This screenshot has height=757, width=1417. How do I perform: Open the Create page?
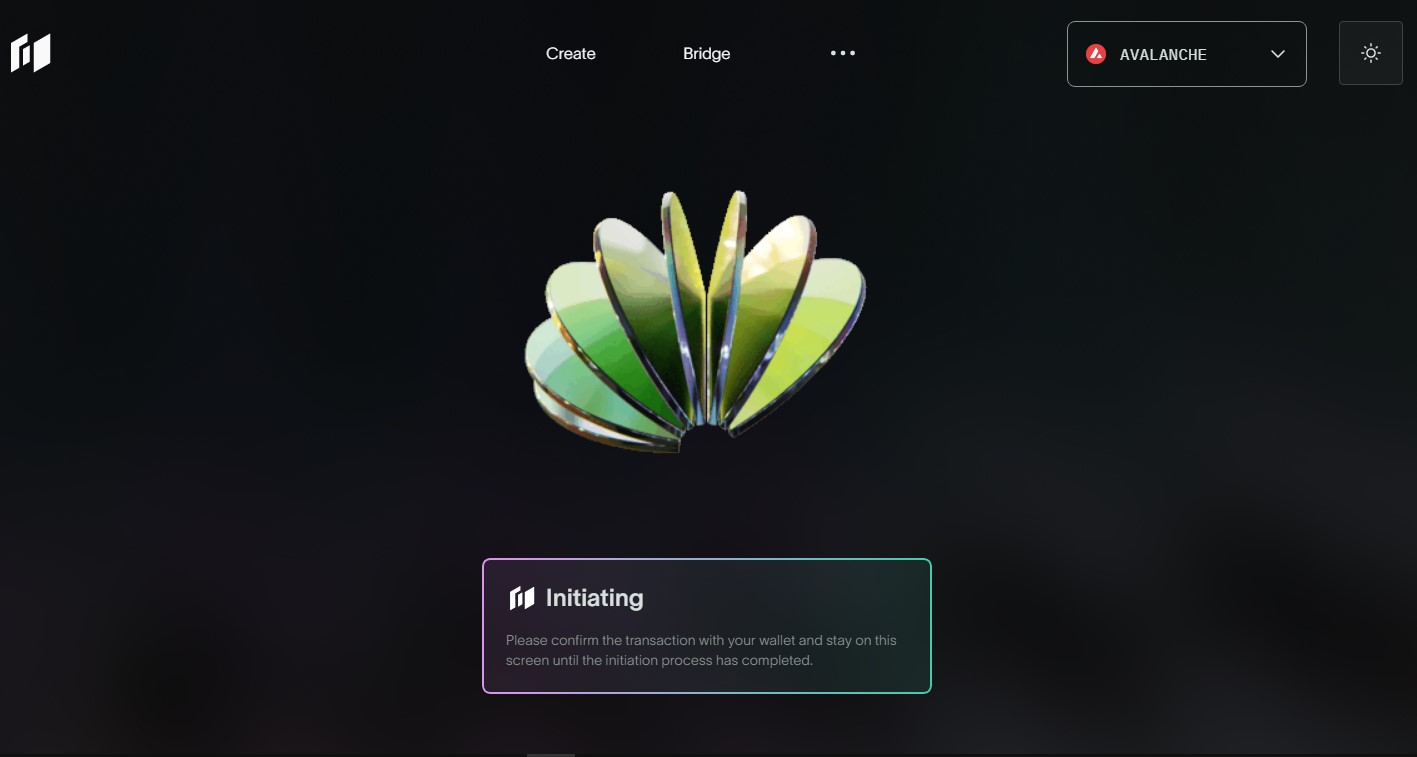[571, 54]
